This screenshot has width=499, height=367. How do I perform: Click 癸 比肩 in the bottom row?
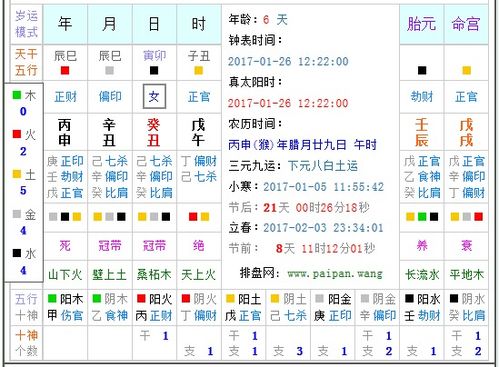tap(466, 315)
